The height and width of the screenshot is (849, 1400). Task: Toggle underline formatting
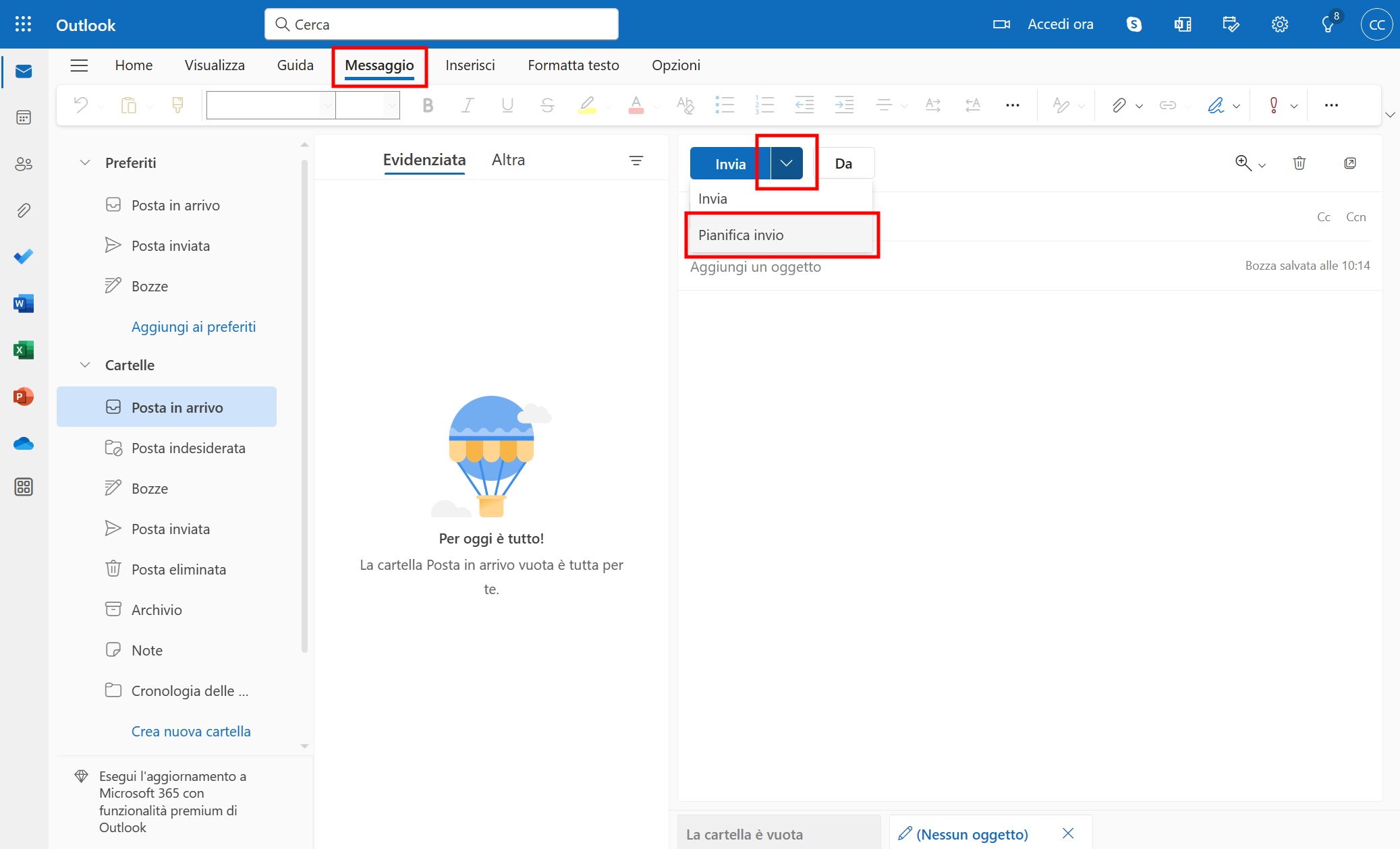tap(507, 105)
